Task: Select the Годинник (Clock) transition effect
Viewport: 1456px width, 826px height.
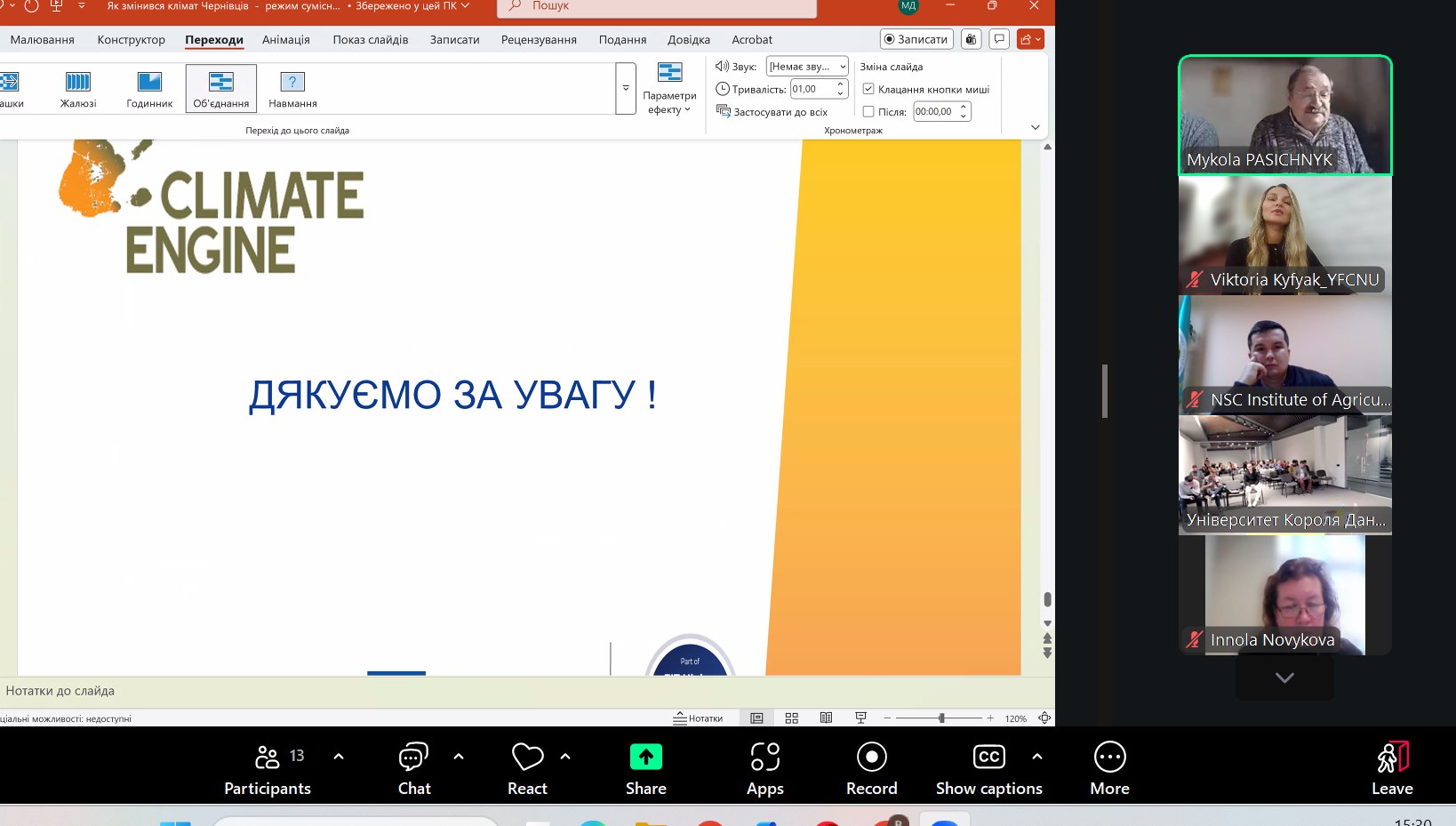Action: 149,89
